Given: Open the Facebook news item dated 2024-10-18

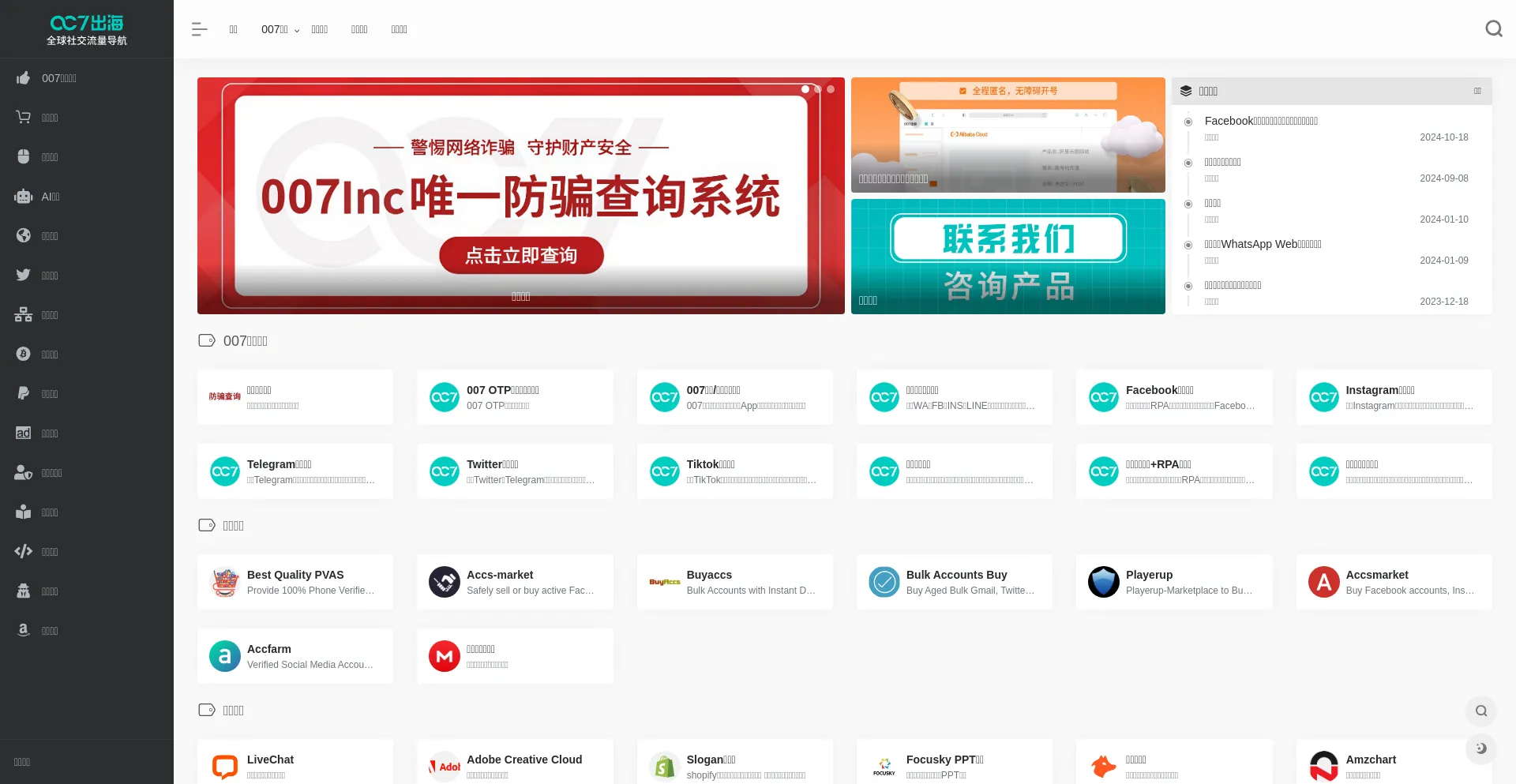Looking at the screenshot, I should click(1261, 121).
